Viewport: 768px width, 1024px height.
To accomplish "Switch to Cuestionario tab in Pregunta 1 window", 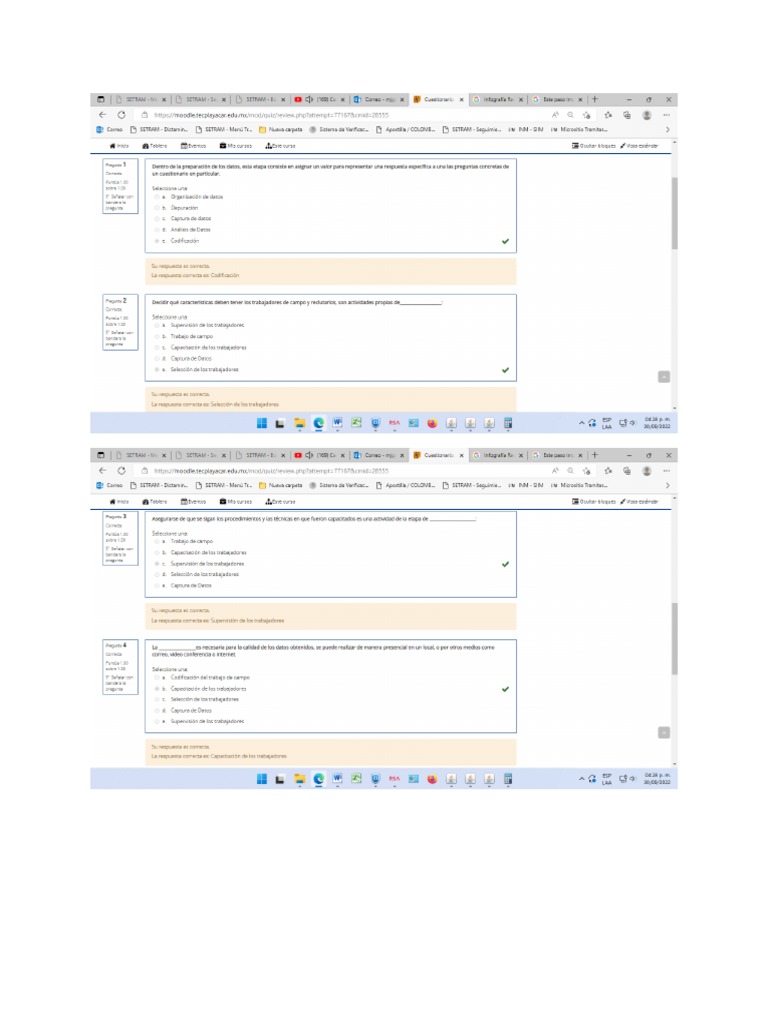I will click(x=438, y=99).
